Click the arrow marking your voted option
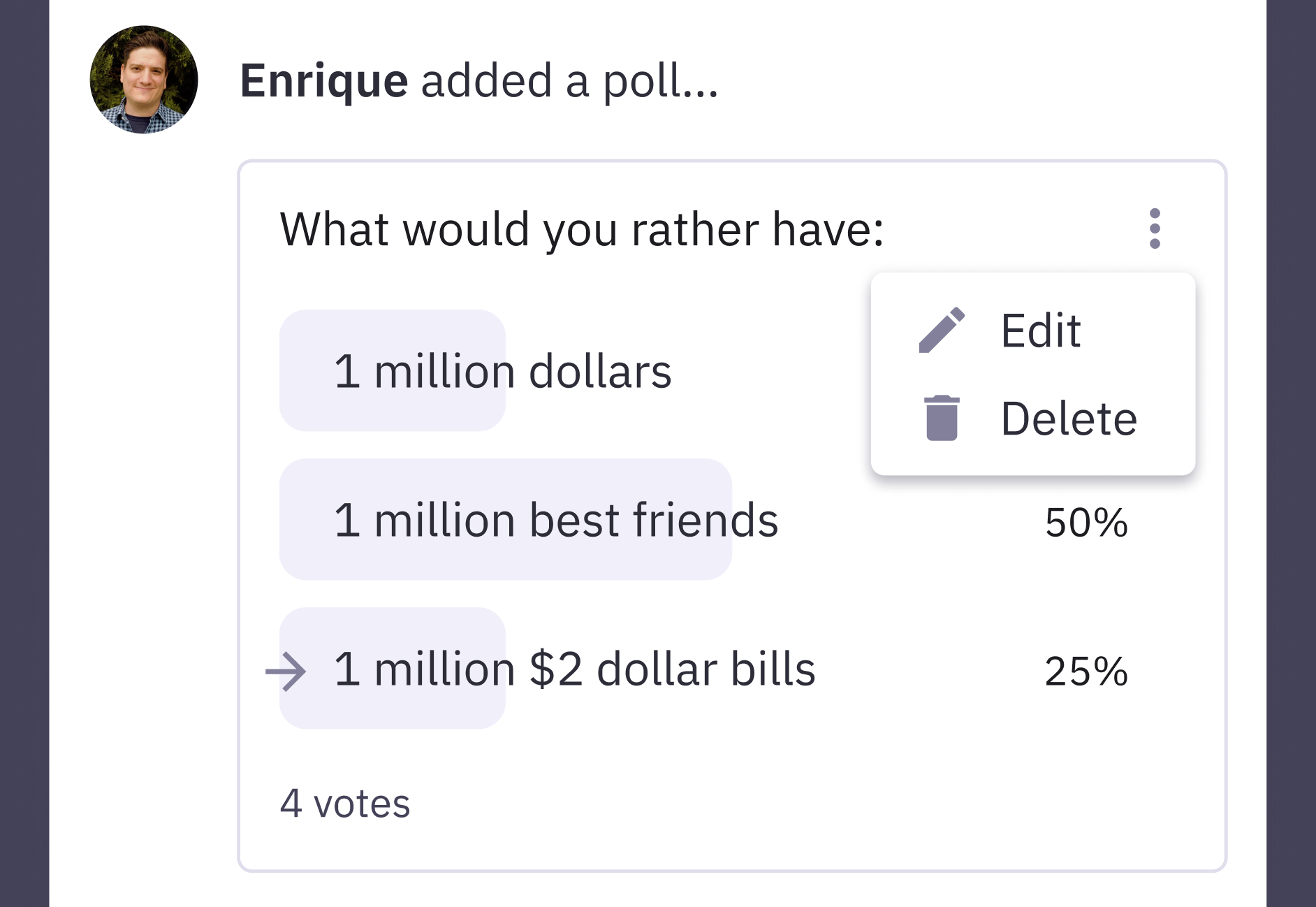This screenshot has height=907, width=1316. click(286, 669)
